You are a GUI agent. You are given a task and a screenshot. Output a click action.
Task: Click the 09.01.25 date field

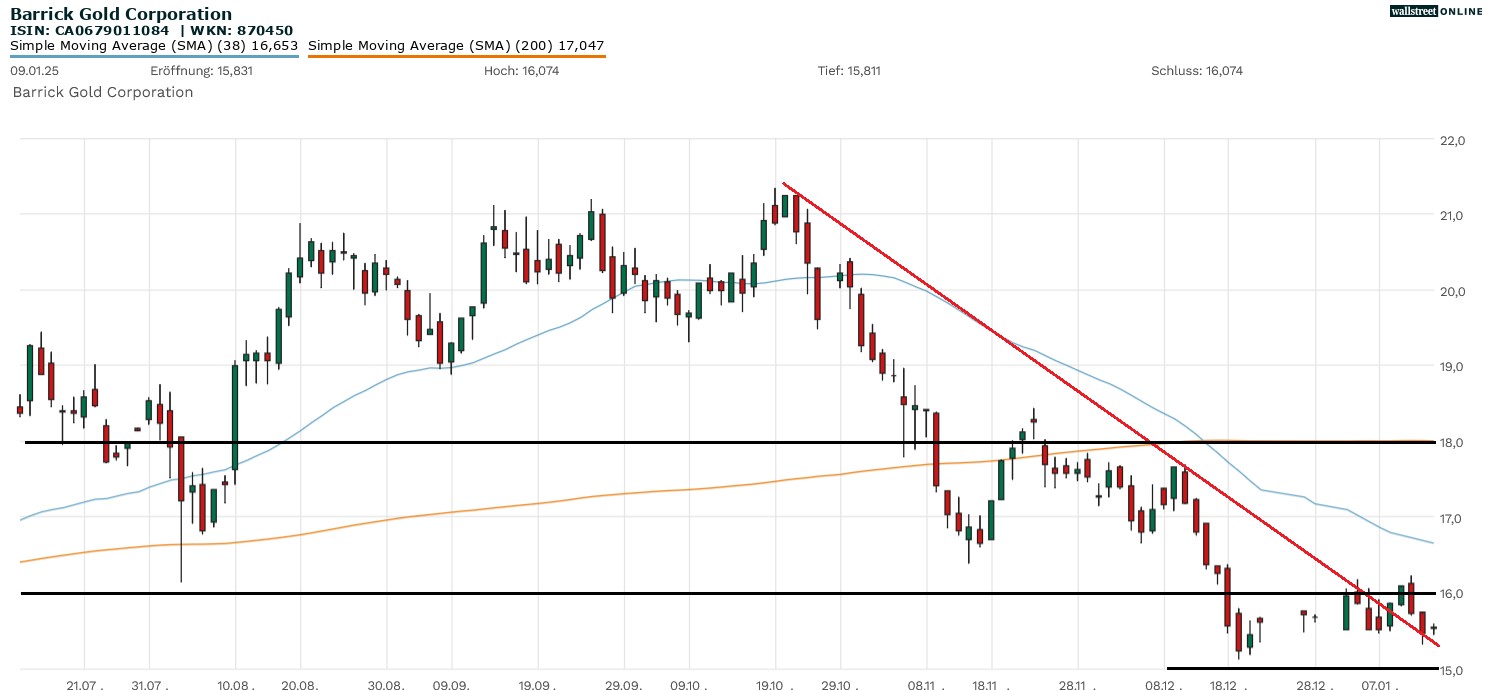[33, 71]
